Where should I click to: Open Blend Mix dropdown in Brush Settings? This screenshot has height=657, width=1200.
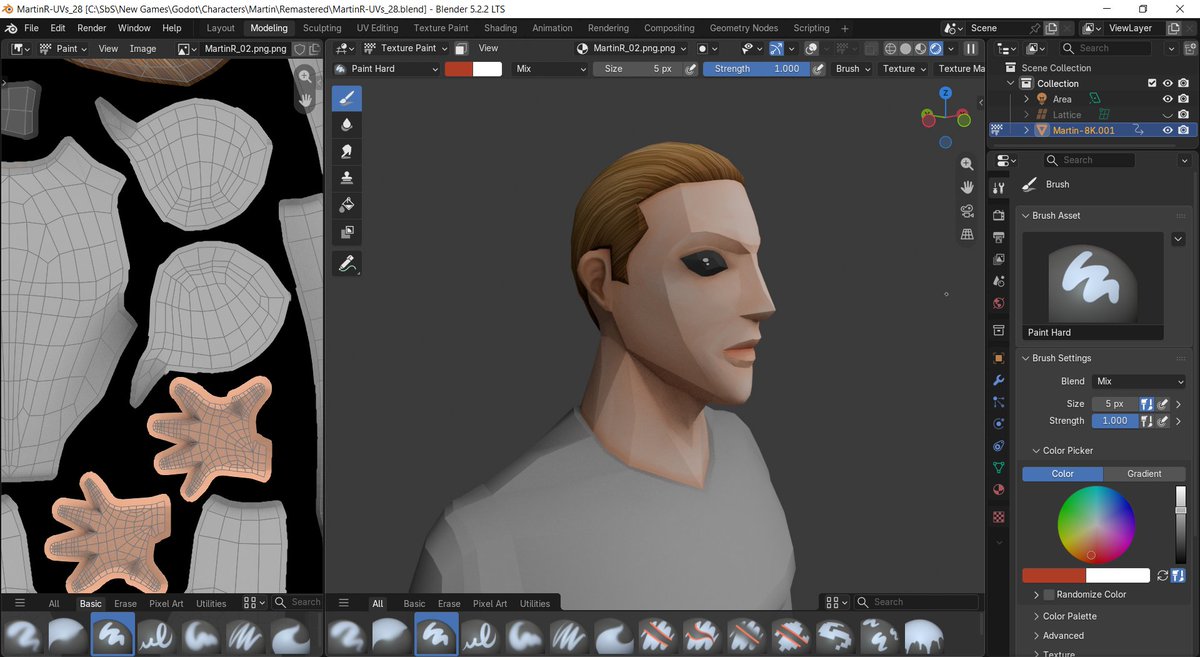[1139, 381]
